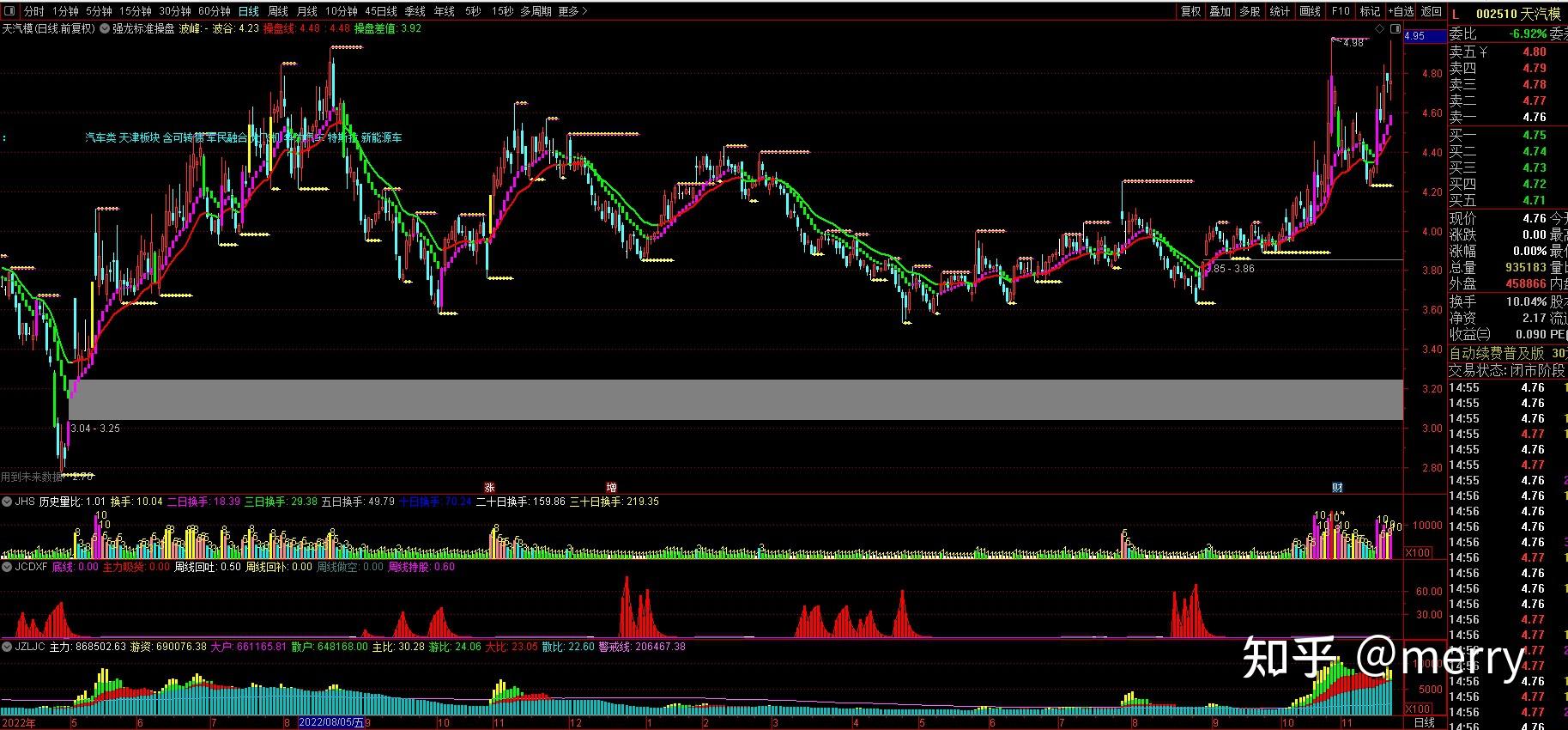Click the 交易状态: 闭市阶段 status
This screenshot has height=730, width=1568.
point(1507,370)
